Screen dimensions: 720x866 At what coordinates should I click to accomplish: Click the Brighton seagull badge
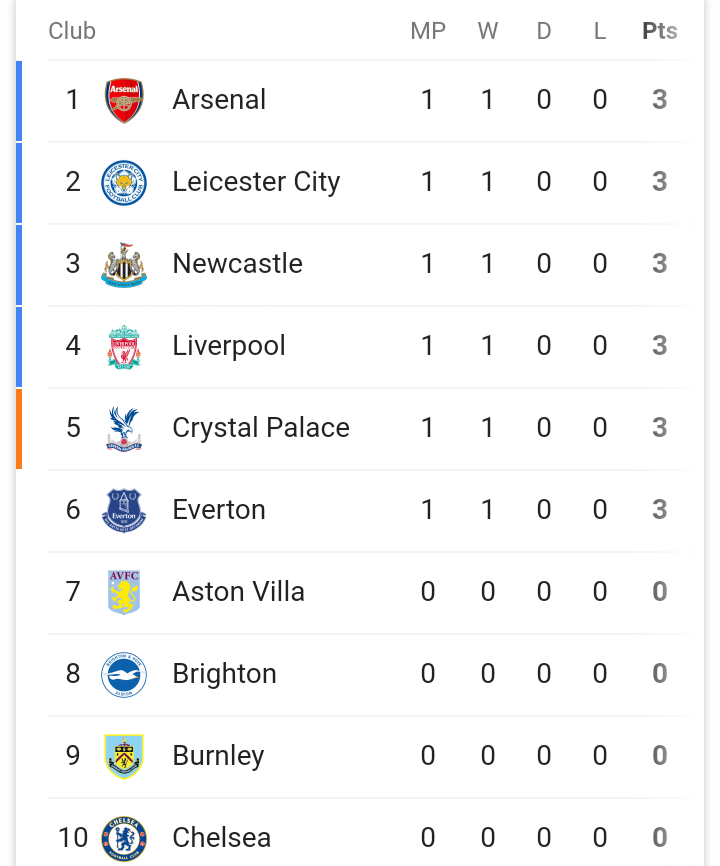(x=124, y=674)
